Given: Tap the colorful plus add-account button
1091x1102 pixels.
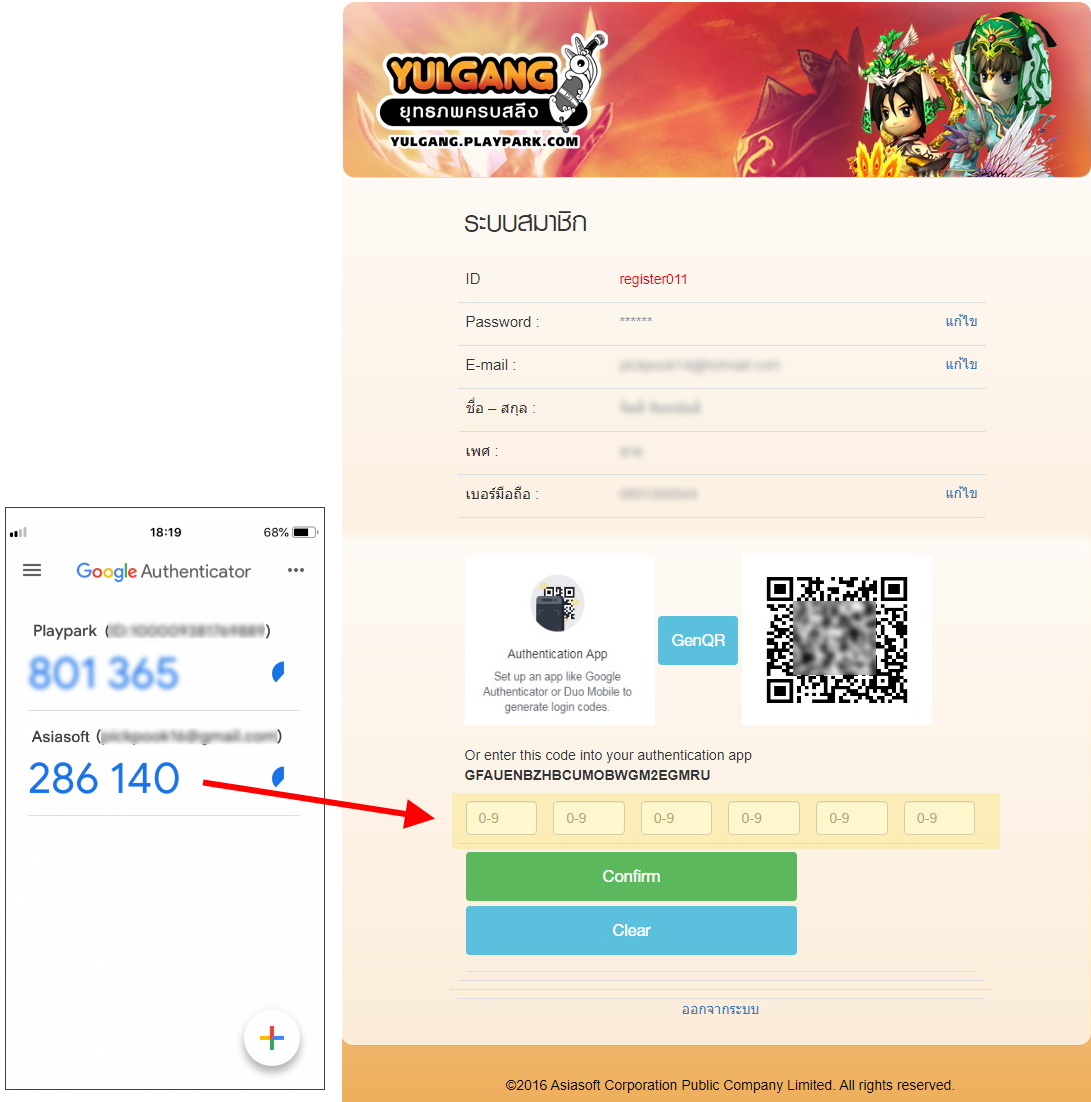Looking at the screenshot, I should tap(271, 1038).
